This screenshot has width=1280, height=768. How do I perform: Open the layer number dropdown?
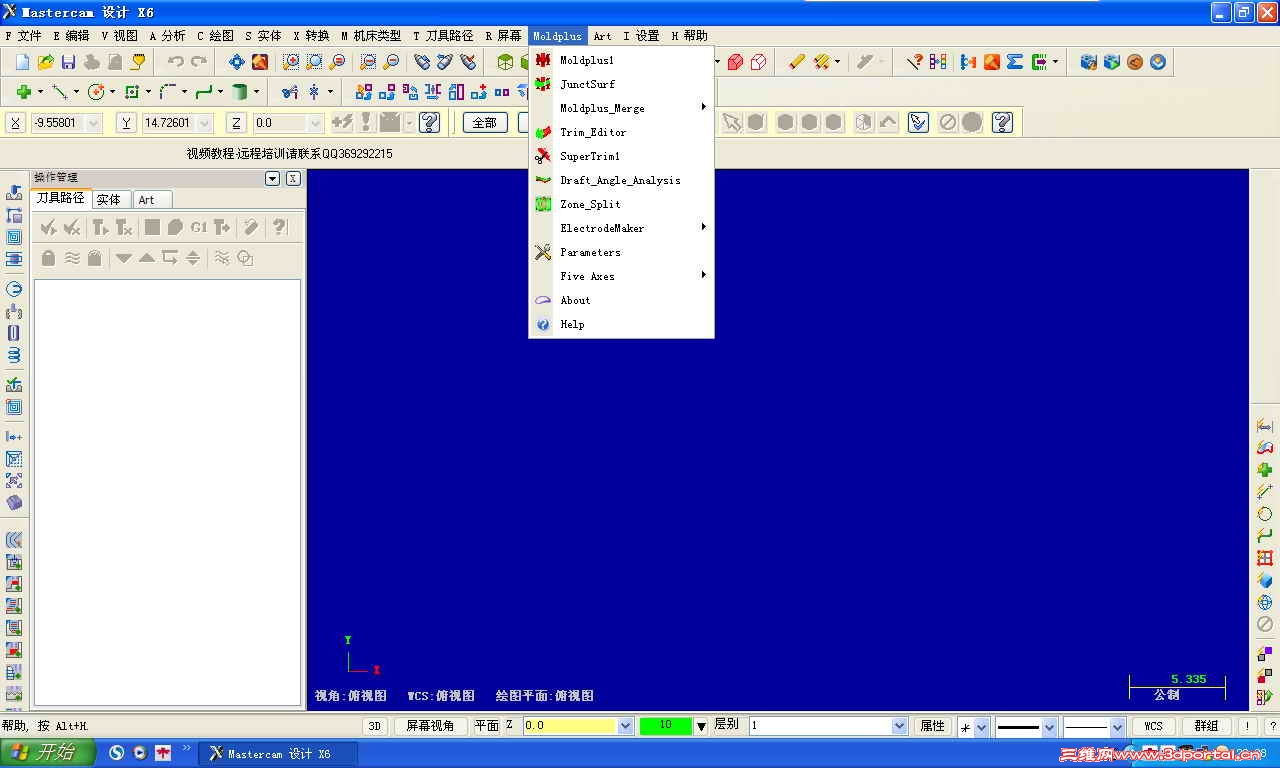899,726
